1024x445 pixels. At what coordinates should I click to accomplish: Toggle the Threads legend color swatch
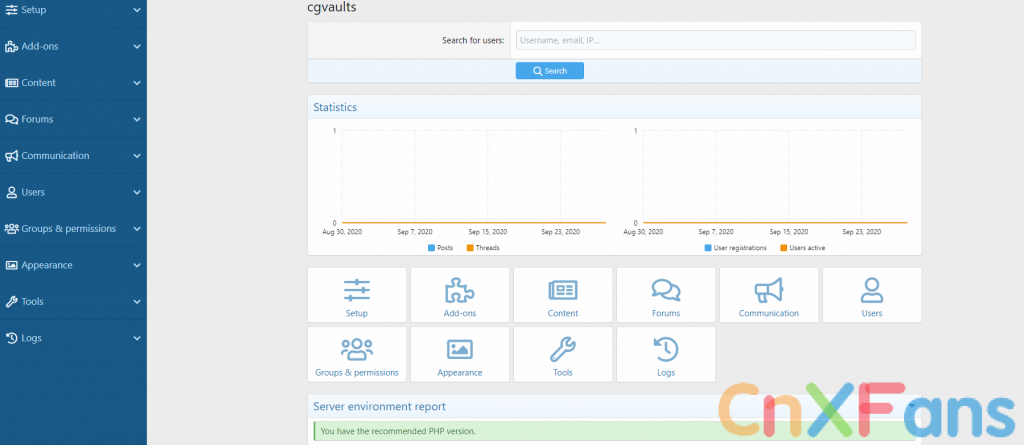[470, 248]
